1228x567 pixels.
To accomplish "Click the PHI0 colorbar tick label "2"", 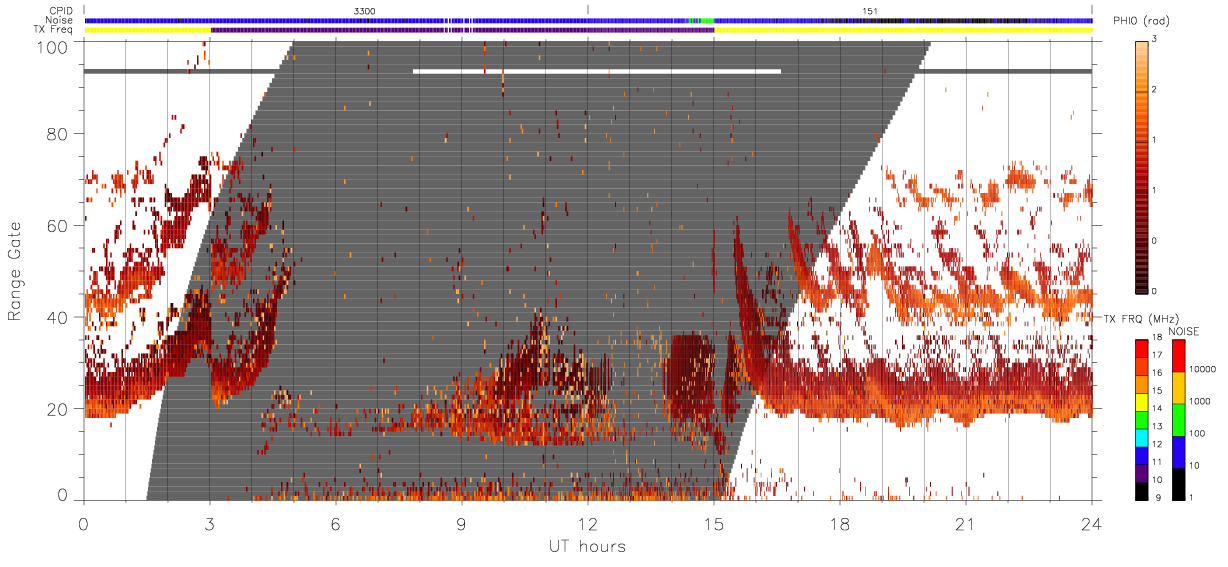I will click(1156, 90).
